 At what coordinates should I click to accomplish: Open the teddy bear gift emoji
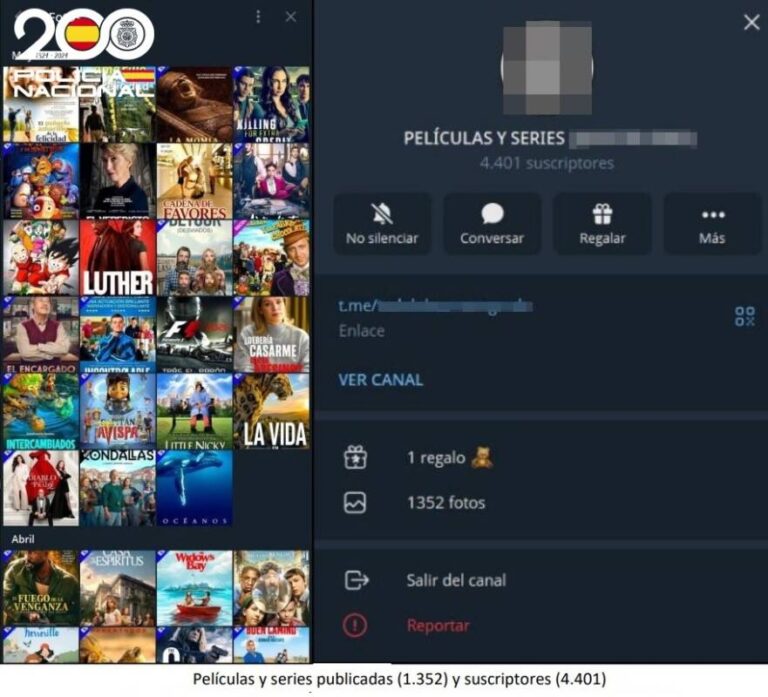tap(481, 457)
